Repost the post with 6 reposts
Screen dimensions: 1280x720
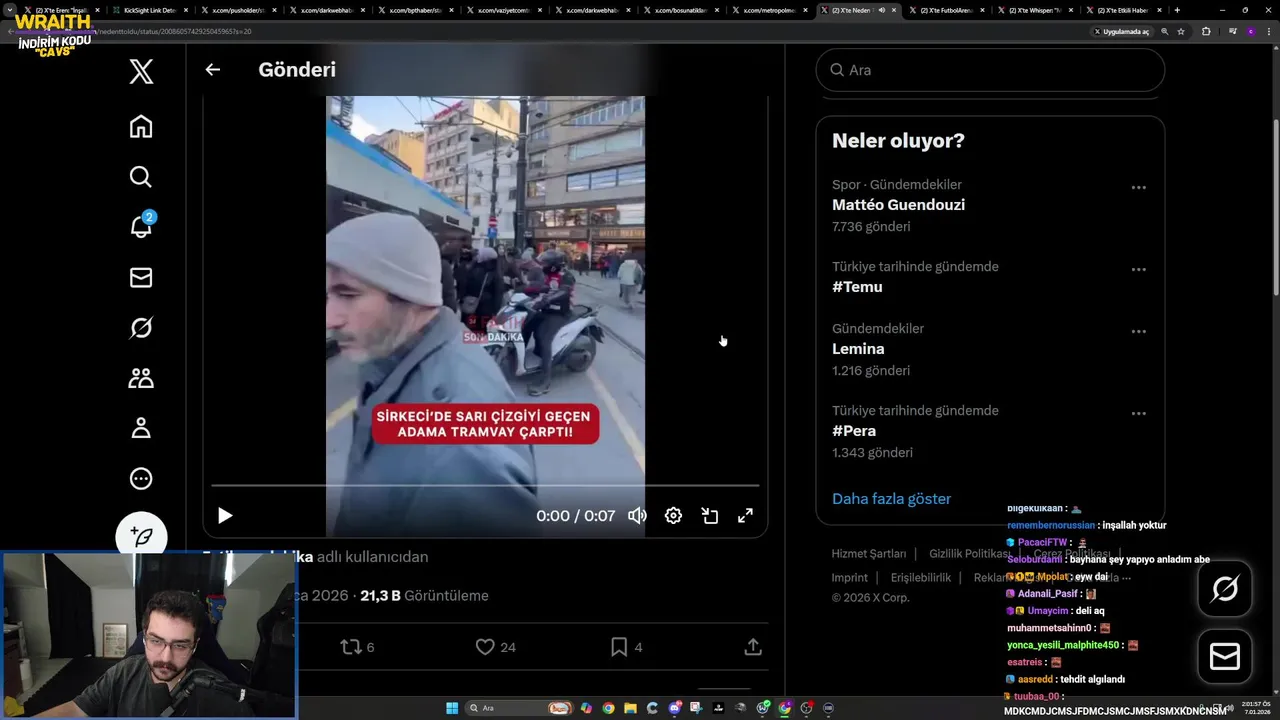[x=357, y=647]
